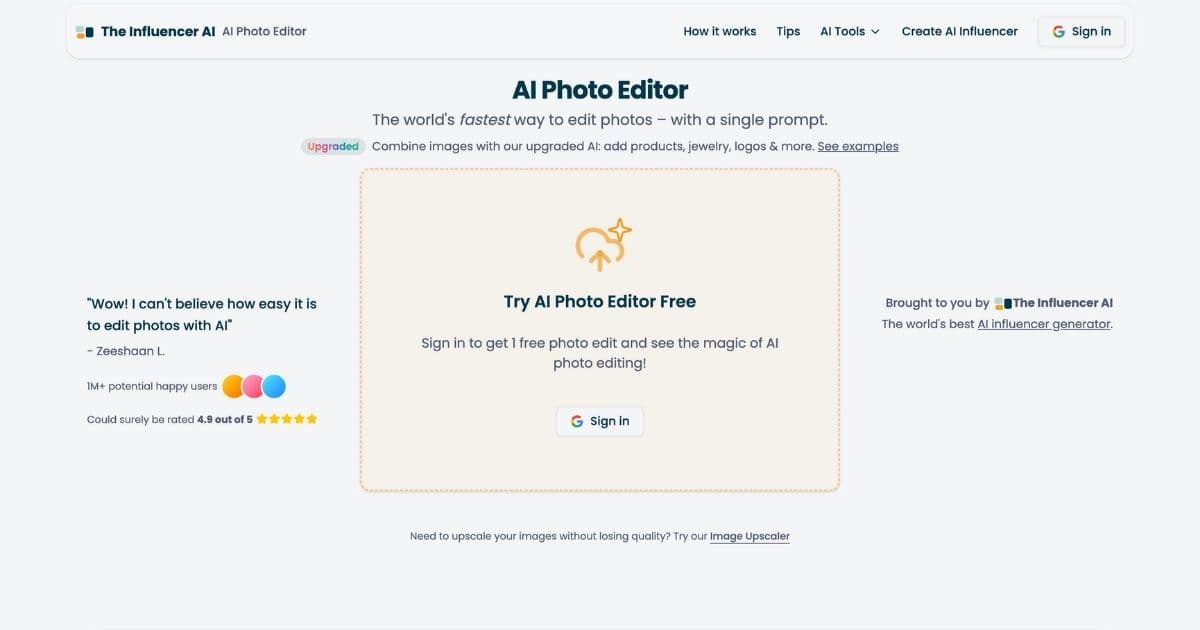
Task: Open the See examples link
Action: tap(858, 146)
